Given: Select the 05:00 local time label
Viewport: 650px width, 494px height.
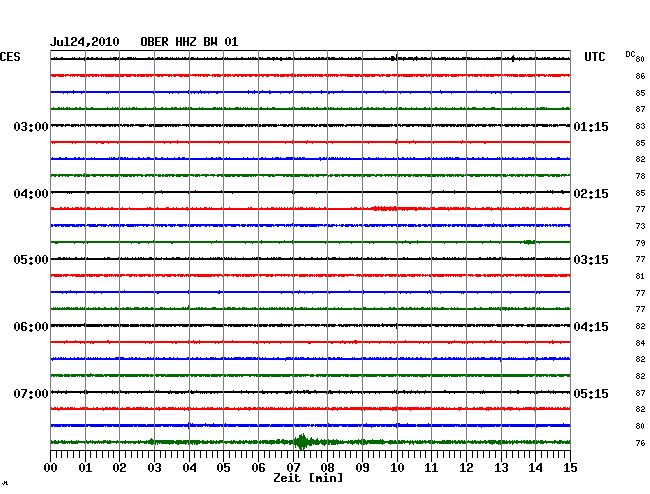Looking at the screenshot, I should [x=31, y=260].
